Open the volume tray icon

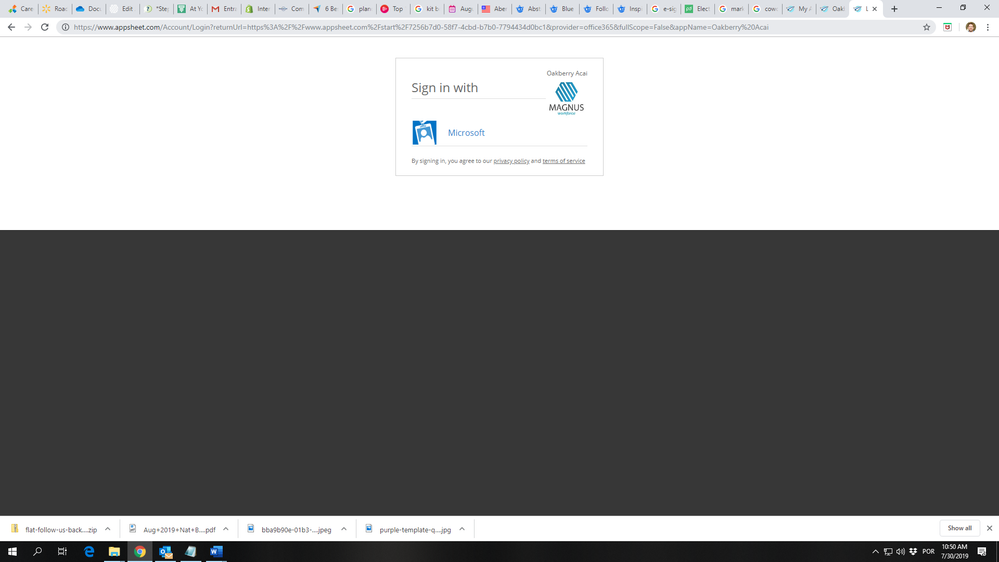click(900, 552)
